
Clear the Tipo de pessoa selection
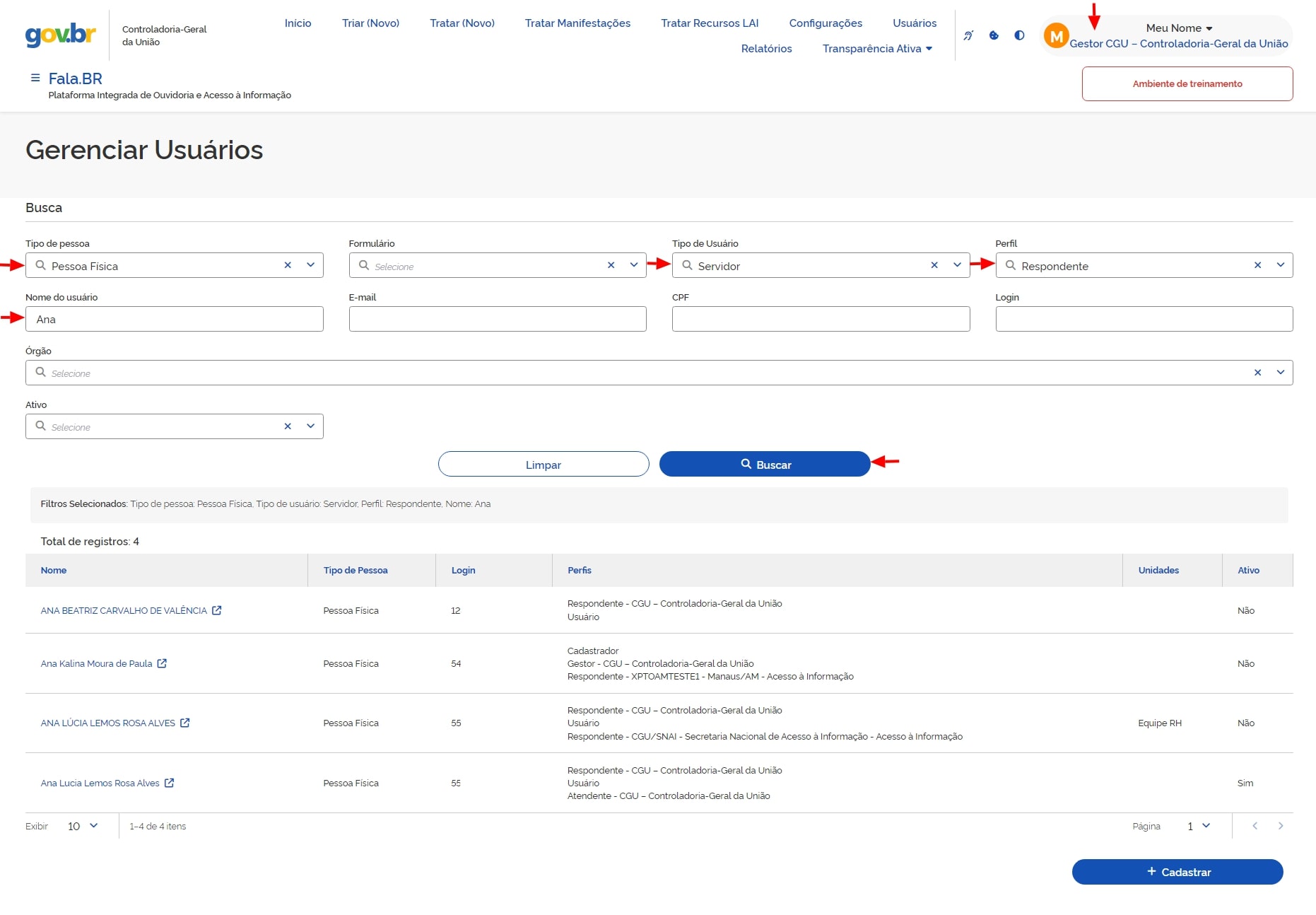(x=288, y=265)
